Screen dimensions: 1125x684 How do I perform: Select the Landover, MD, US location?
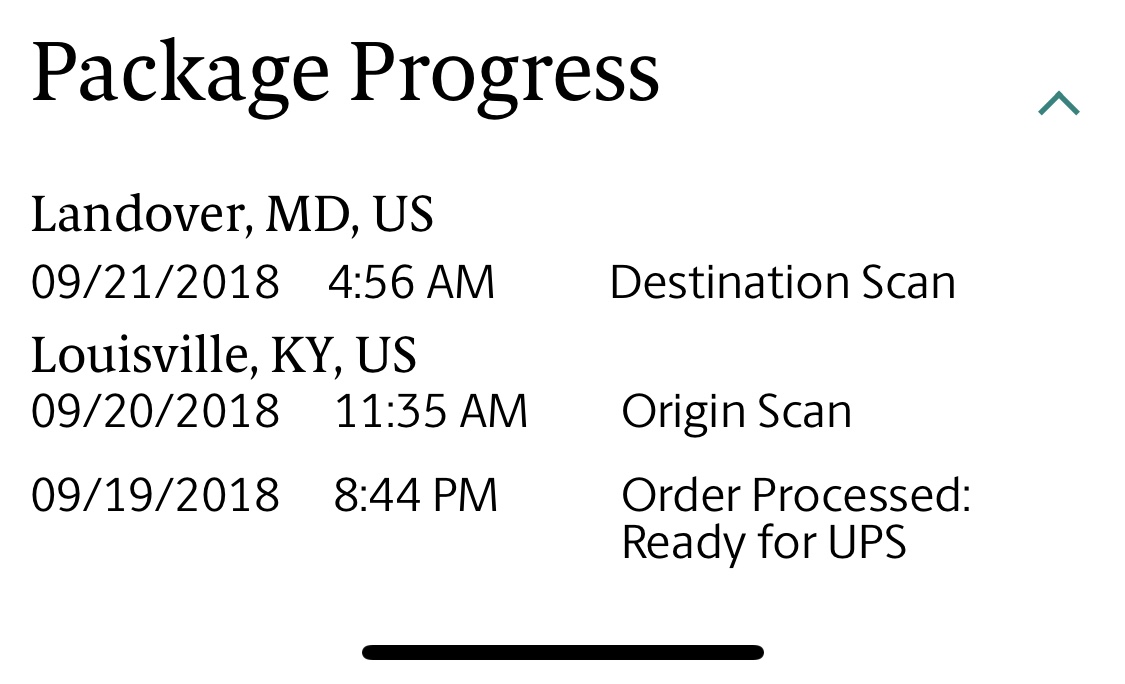tap(232, 214)
